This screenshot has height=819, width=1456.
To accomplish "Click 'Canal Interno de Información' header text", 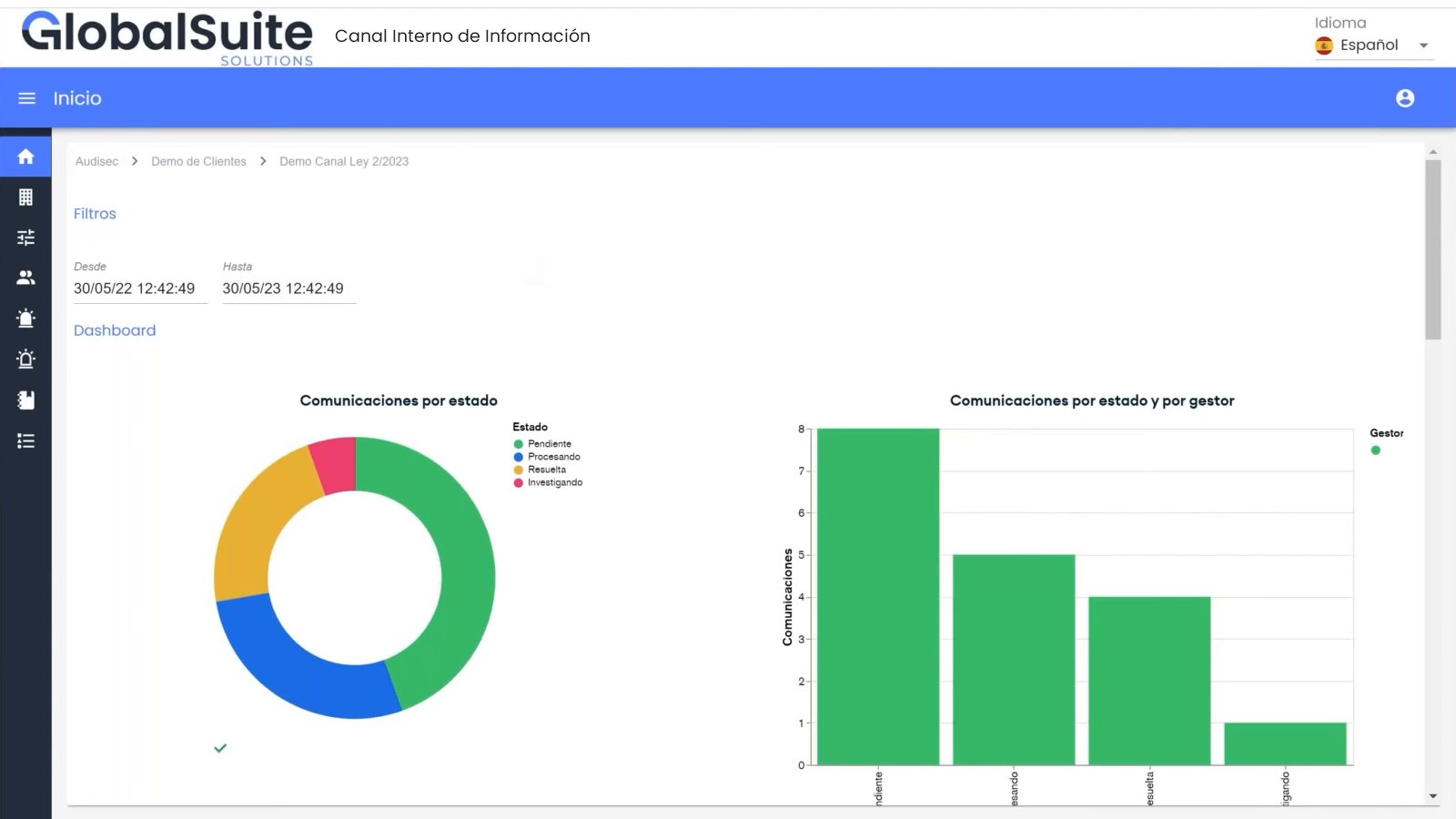I will 462,35.
